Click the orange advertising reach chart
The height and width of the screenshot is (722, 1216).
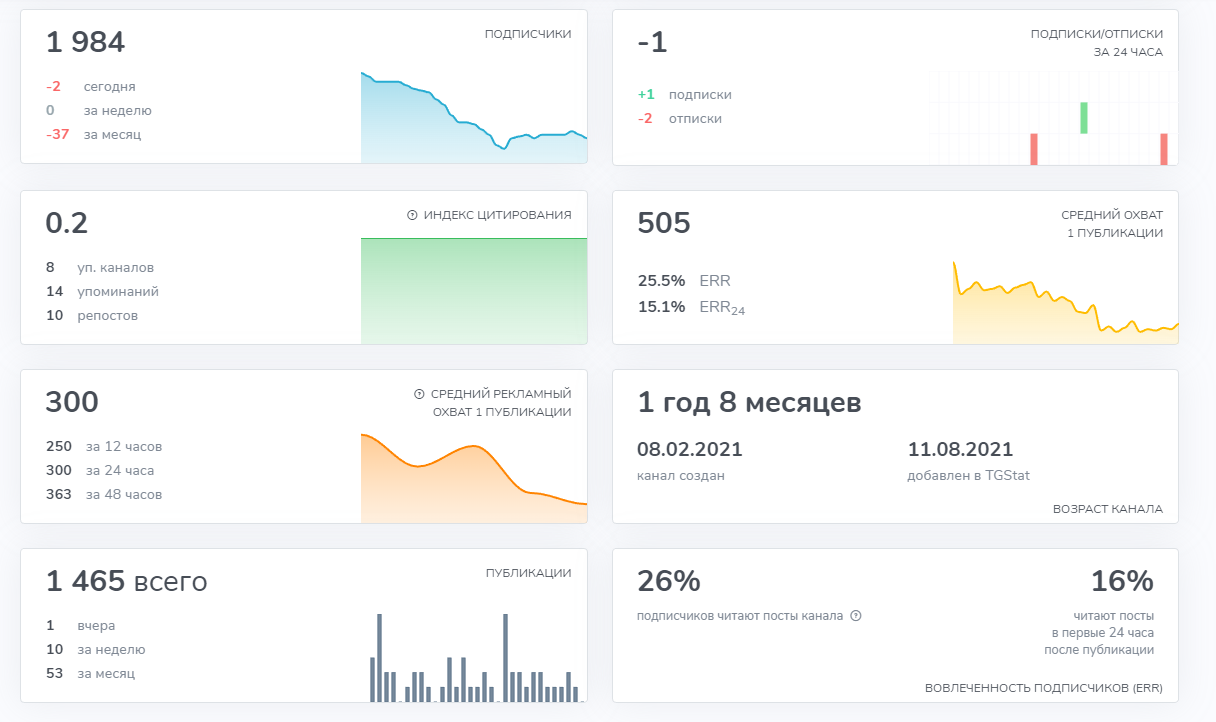point(474,478)
